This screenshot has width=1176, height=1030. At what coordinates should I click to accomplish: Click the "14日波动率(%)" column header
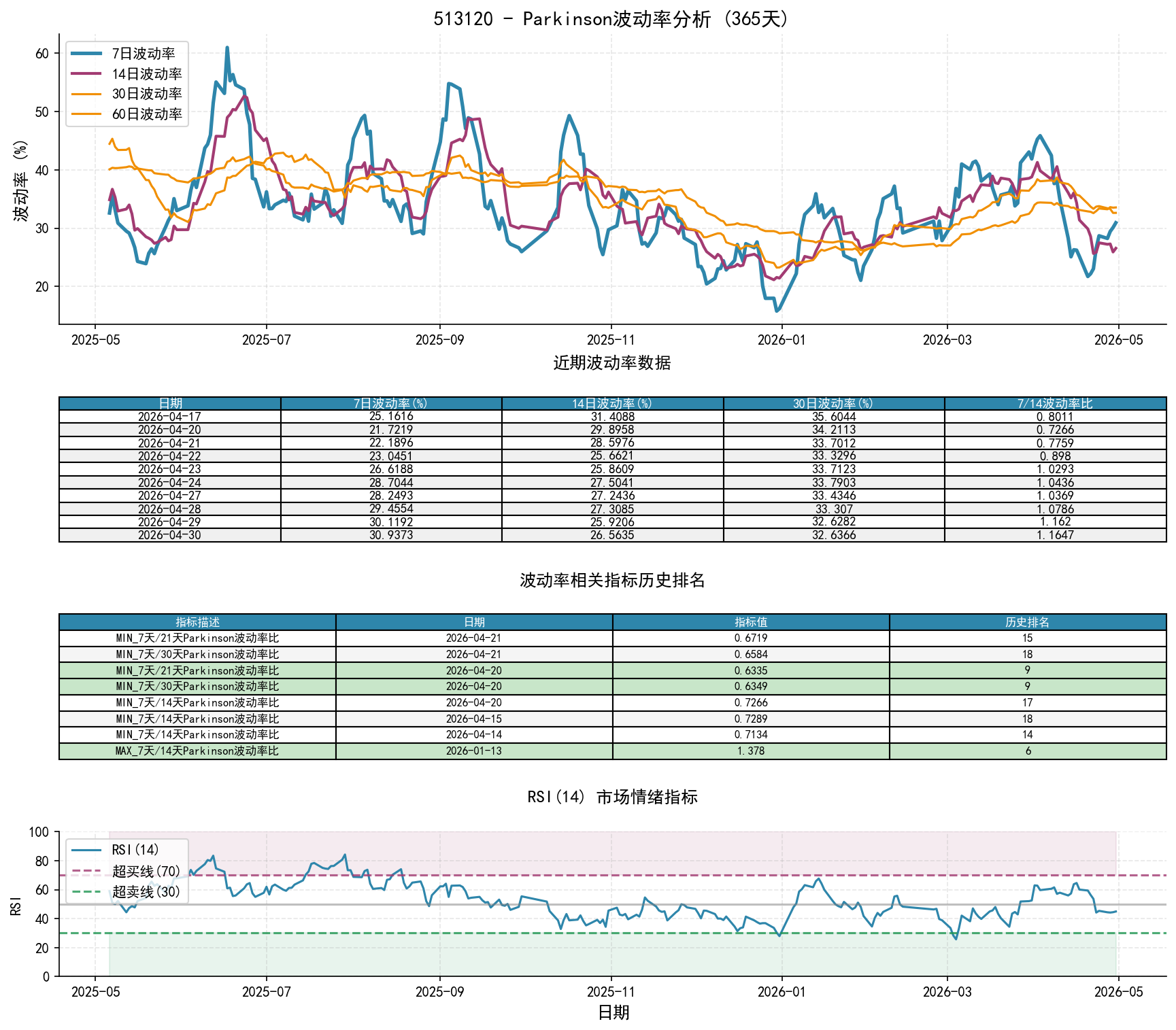coord(612,404)
